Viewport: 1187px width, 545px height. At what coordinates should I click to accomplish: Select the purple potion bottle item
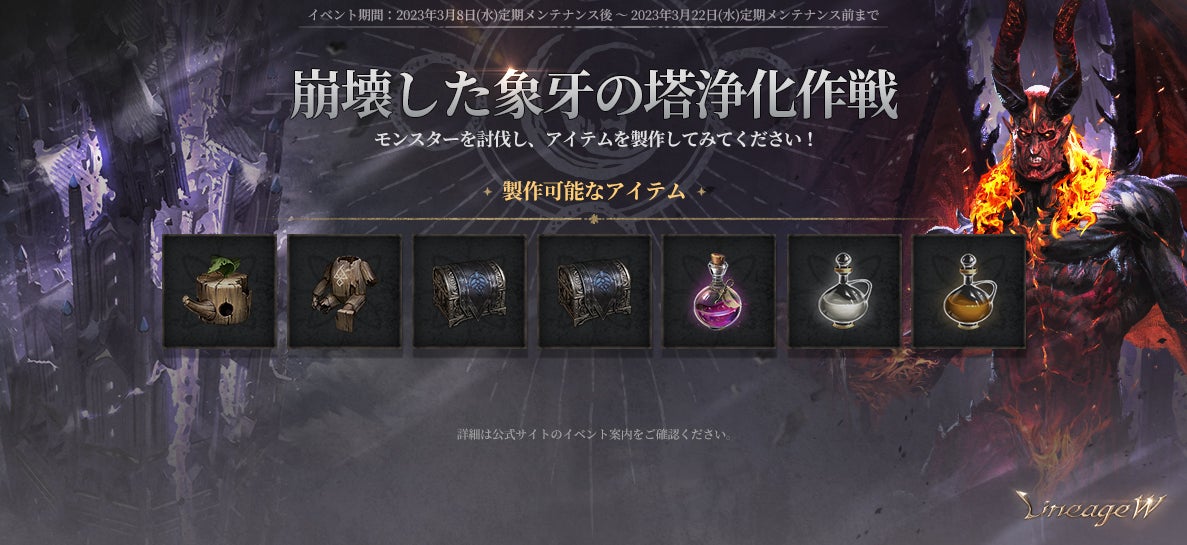pyautogui.click(x=719, y=291)
